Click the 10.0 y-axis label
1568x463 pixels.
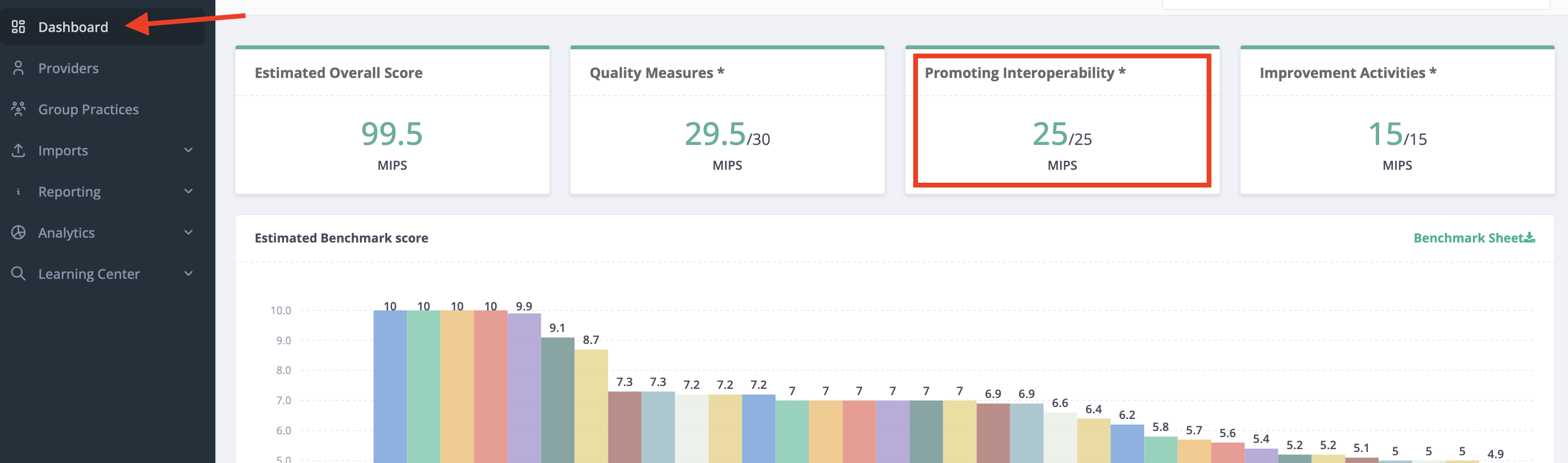(280, 310)
